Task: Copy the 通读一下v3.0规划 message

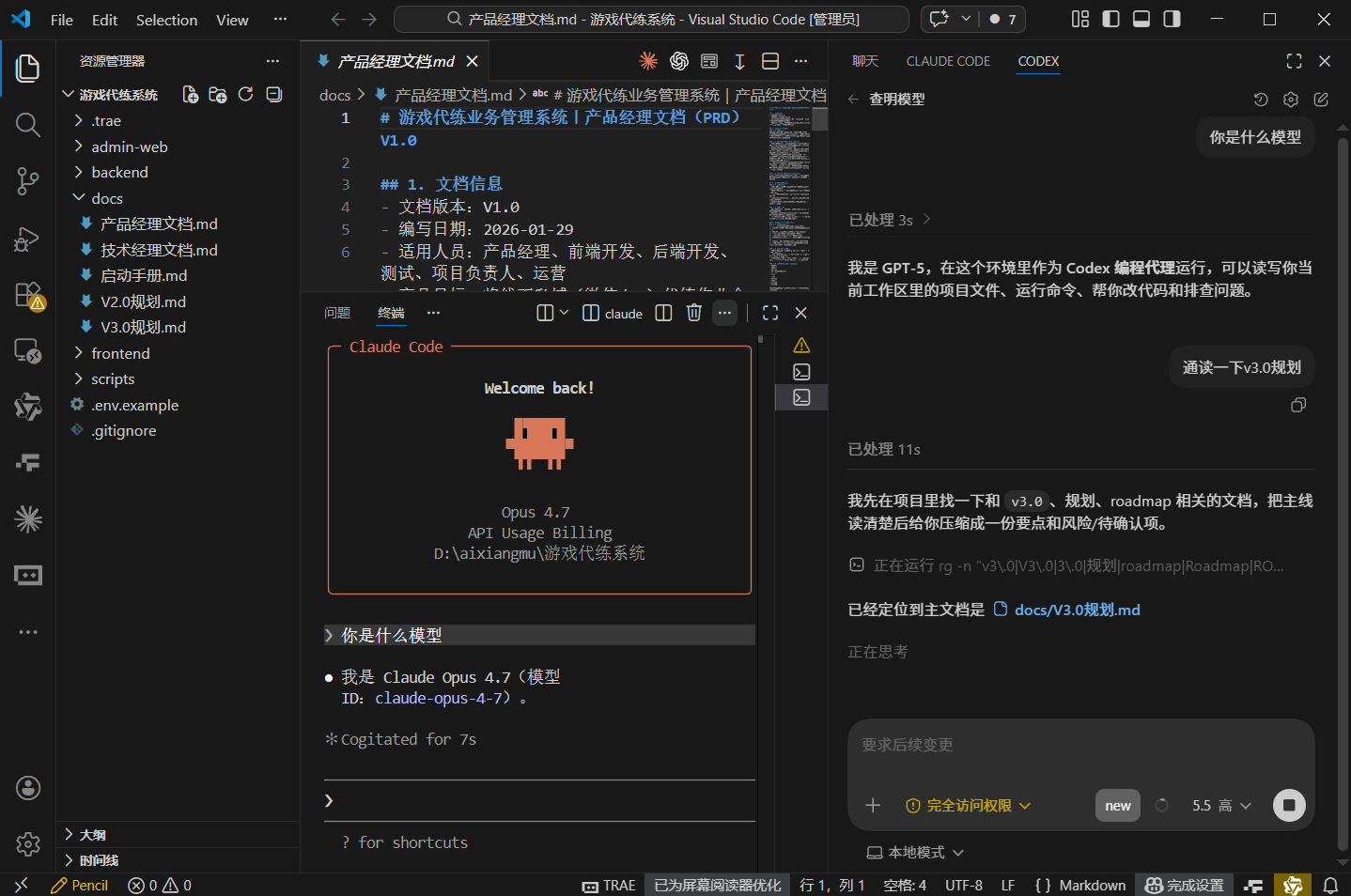Action: (x=1298, y=405)
